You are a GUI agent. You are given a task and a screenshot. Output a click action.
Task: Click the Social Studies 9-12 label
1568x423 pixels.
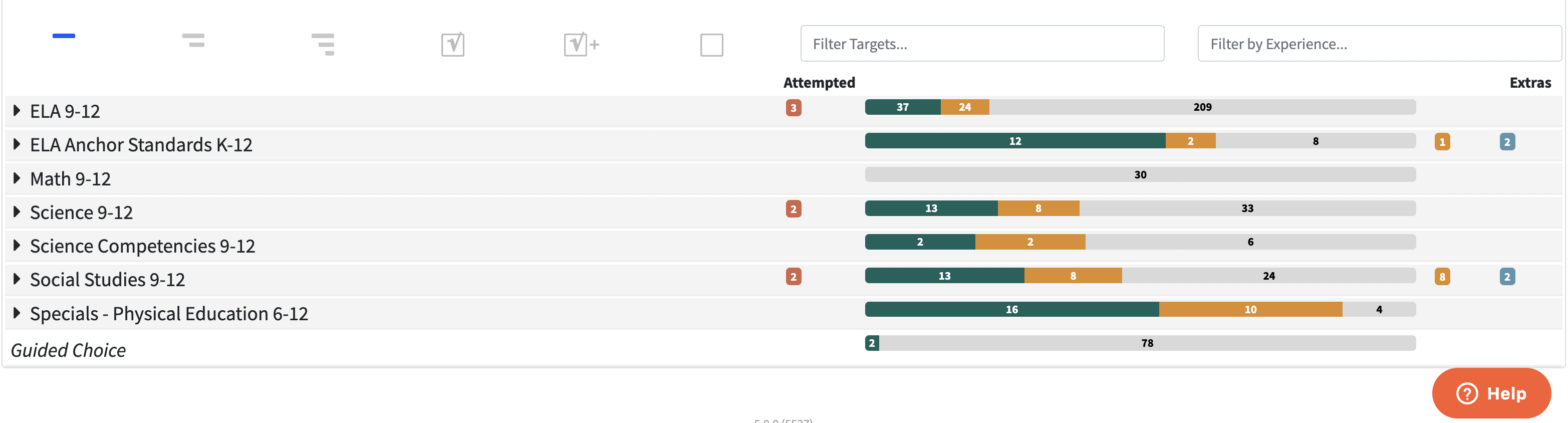click(x=107, y=280)
